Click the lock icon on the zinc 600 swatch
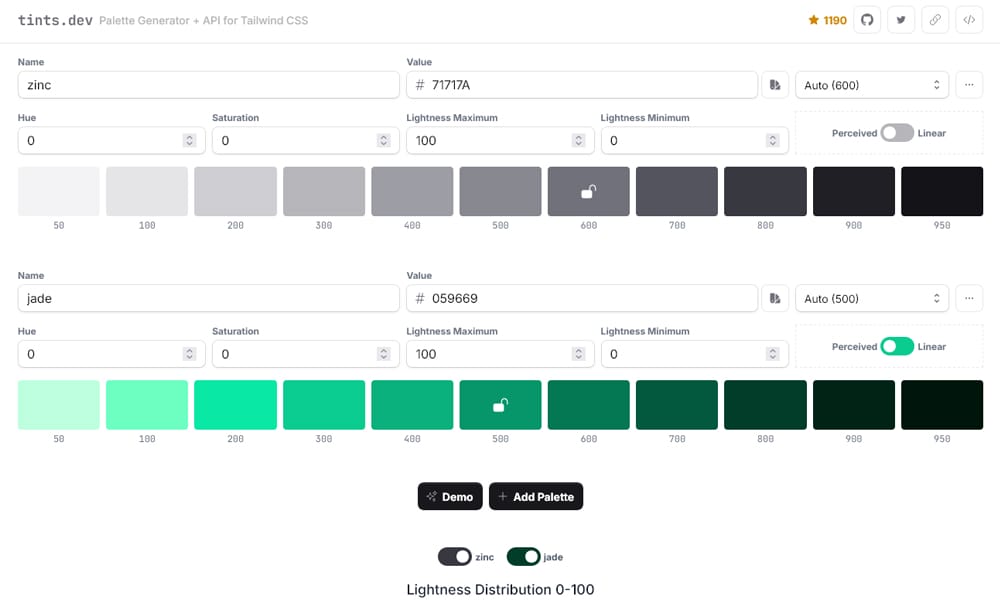 (588, 190)
